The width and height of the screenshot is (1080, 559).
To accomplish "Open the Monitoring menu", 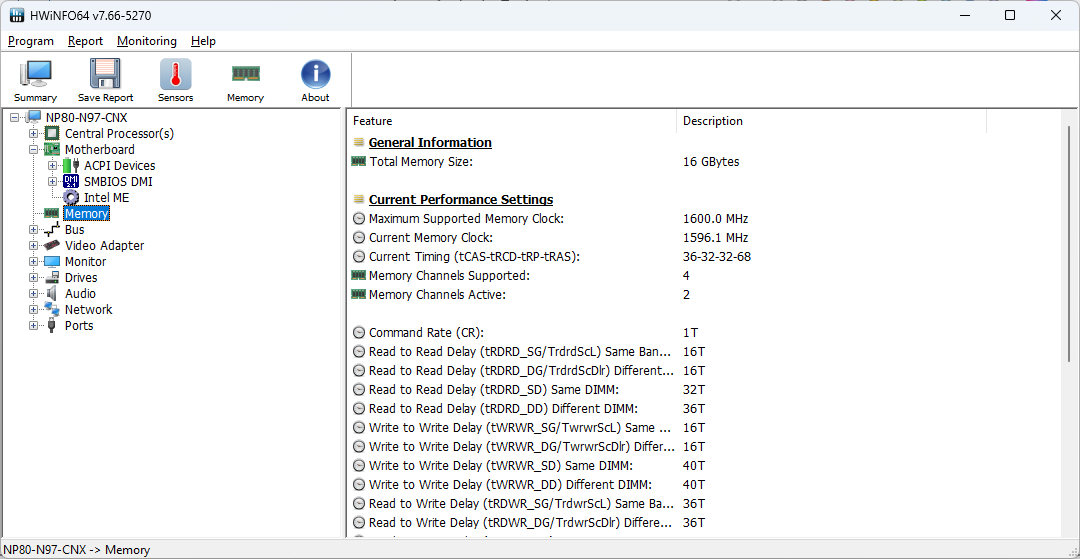I will tap(147, 41).
